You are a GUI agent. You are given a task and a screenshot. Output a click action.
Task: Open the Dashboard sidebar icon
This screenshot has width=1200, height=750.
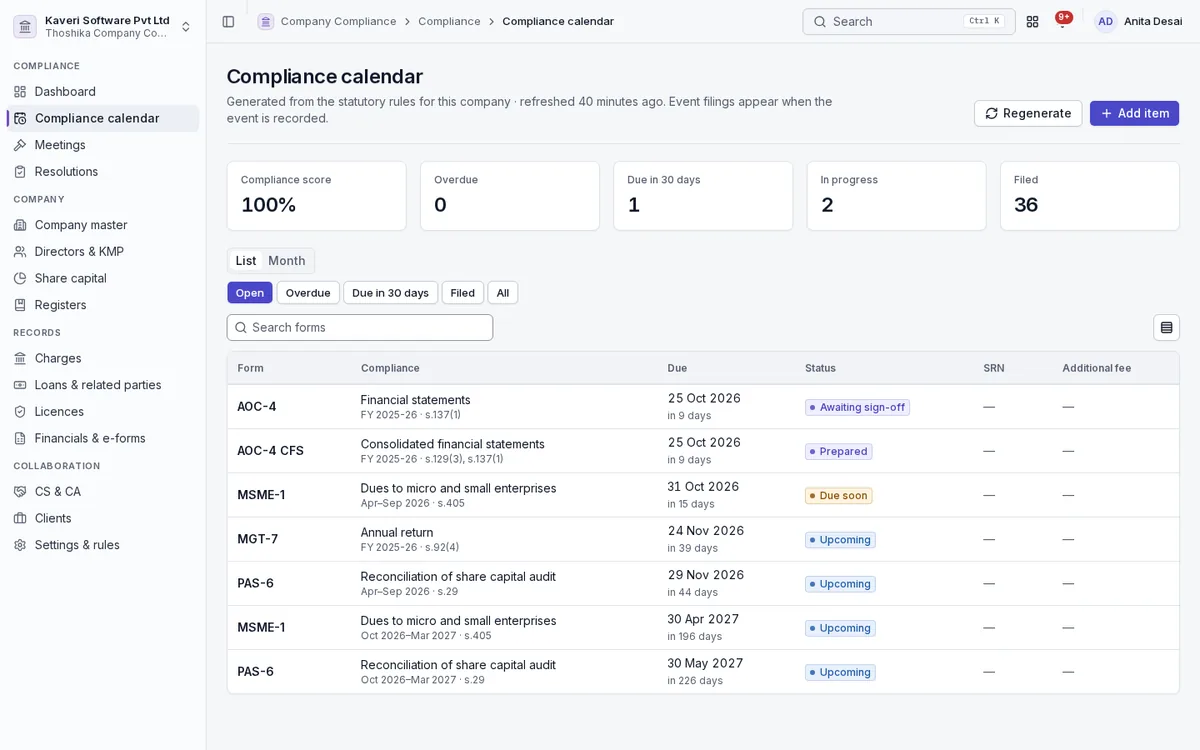(20, 92)
